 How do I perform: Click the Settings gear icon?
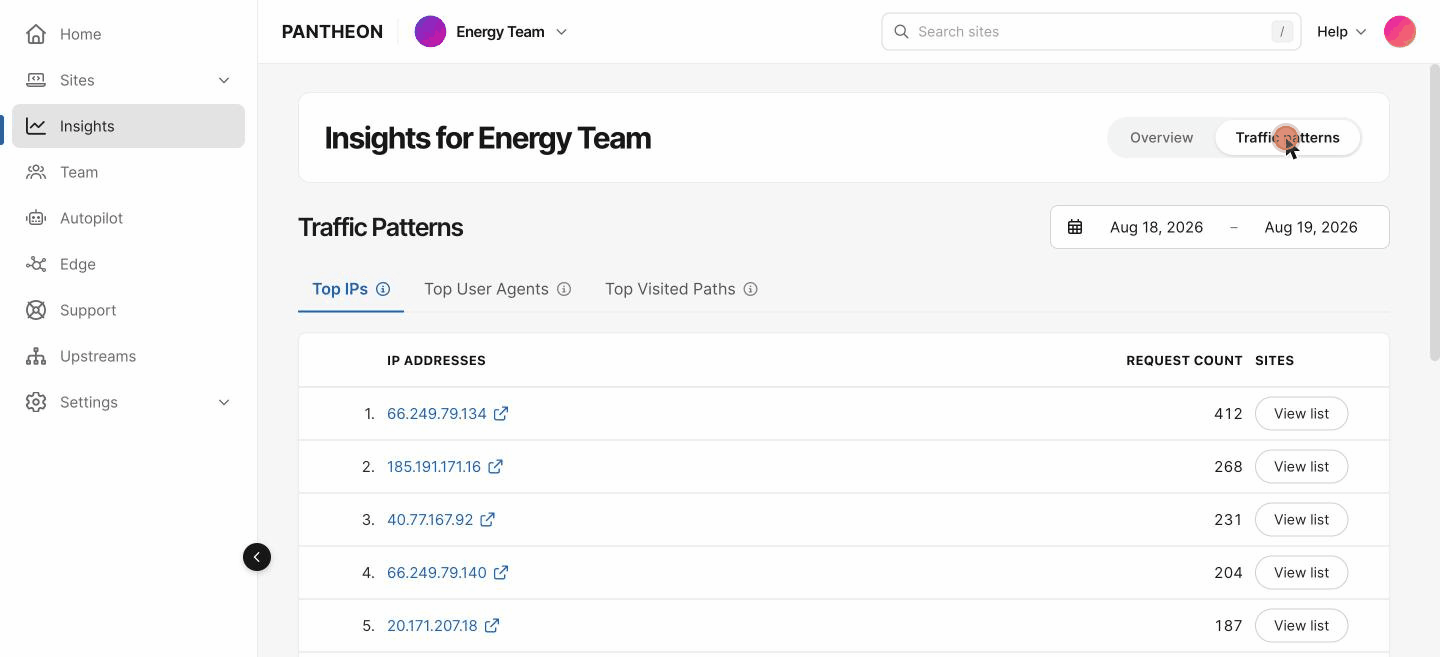[x=36, y=402]
